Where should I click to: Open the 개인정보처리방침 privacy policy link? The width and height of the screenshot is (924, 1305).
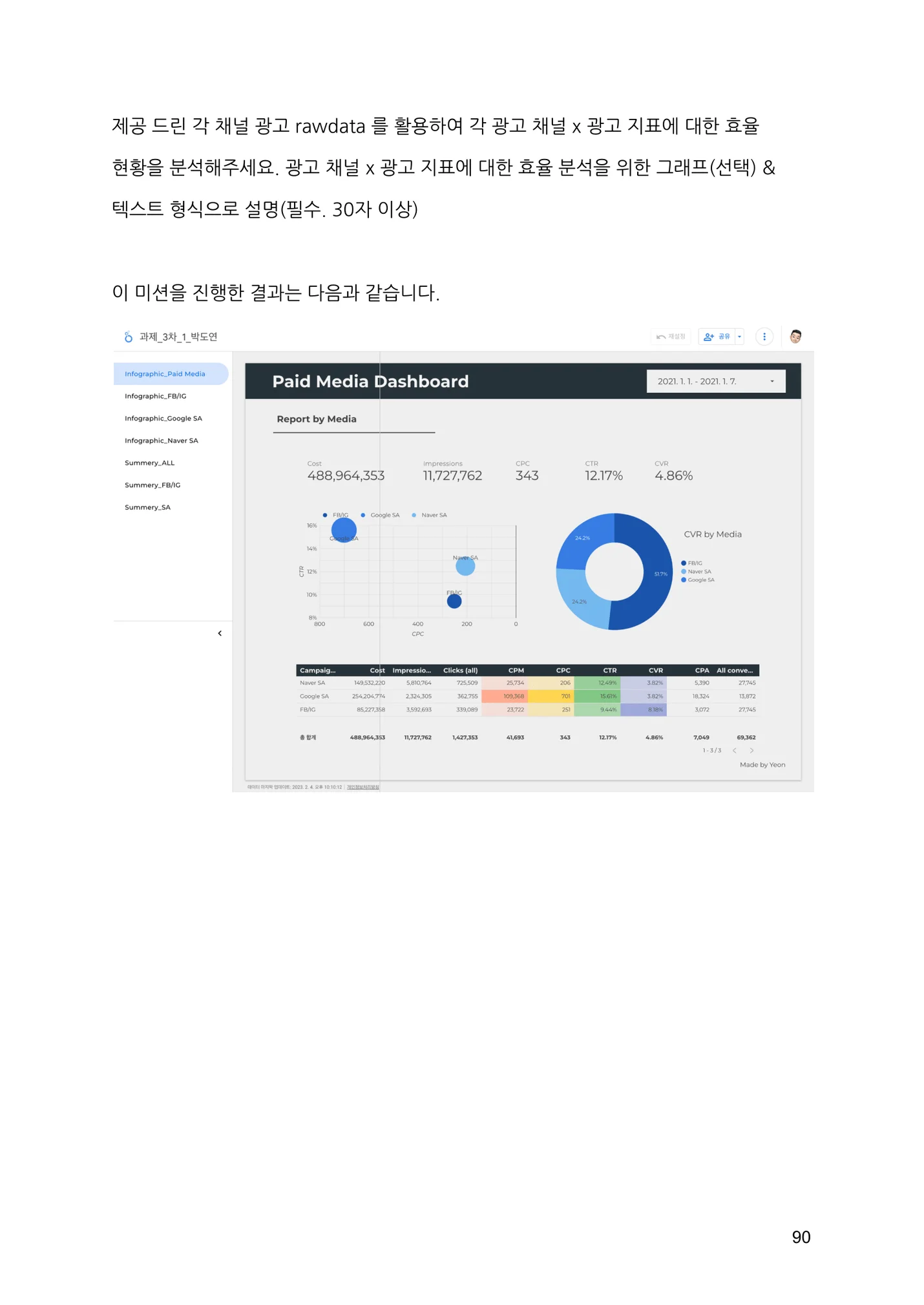[x=363, y=788]
